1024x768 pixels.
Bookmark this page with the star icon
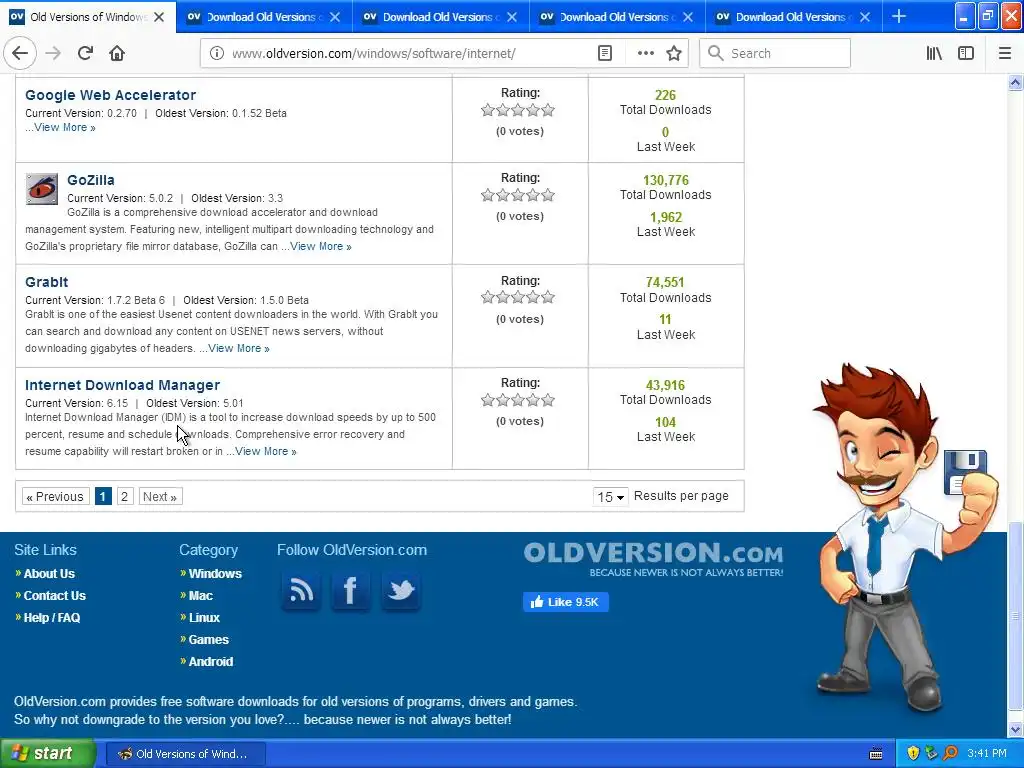click(x=675, y=54)
